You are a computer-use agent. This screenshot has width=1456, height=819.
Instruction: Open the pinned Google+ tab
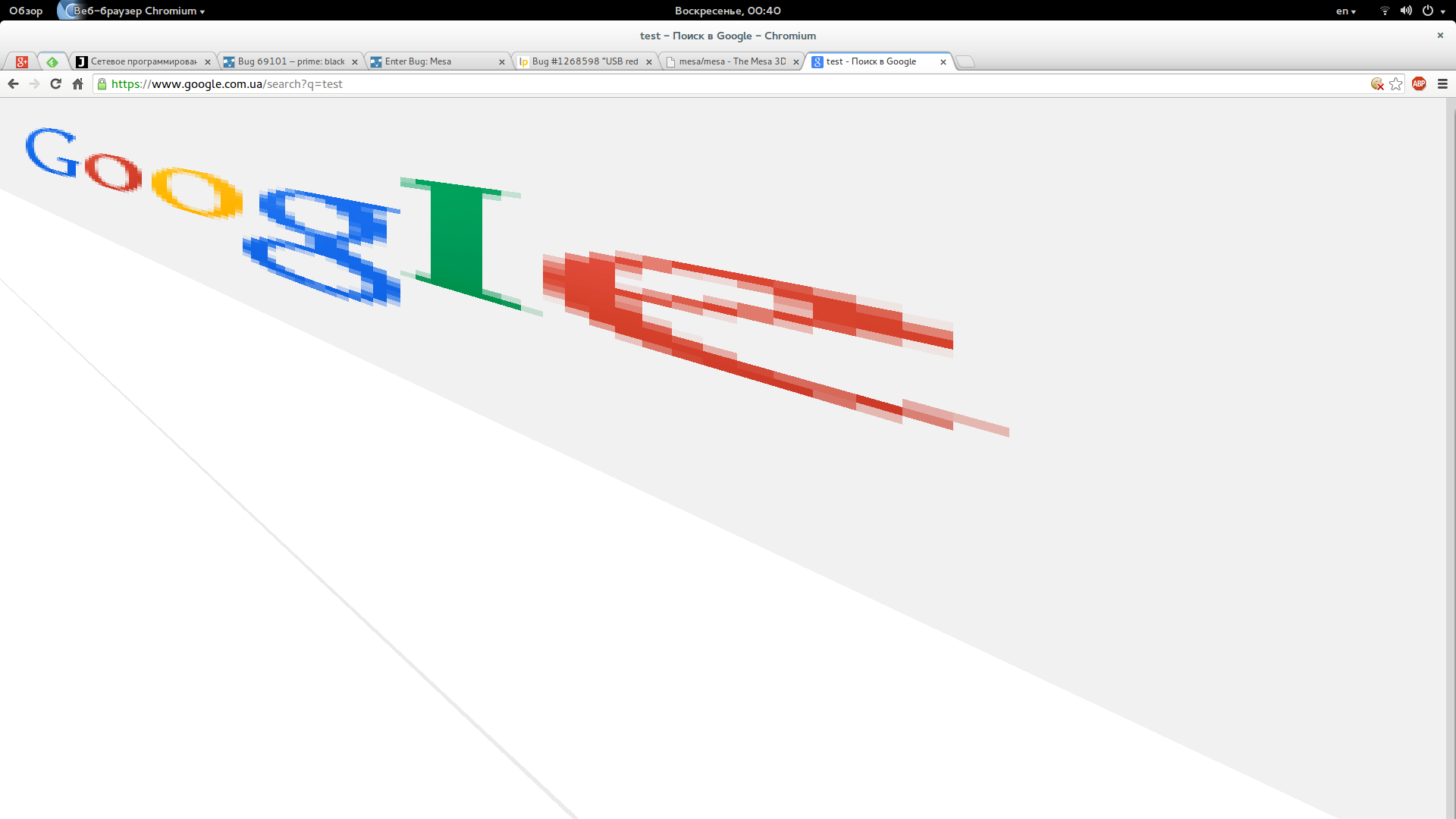point(22,62)
